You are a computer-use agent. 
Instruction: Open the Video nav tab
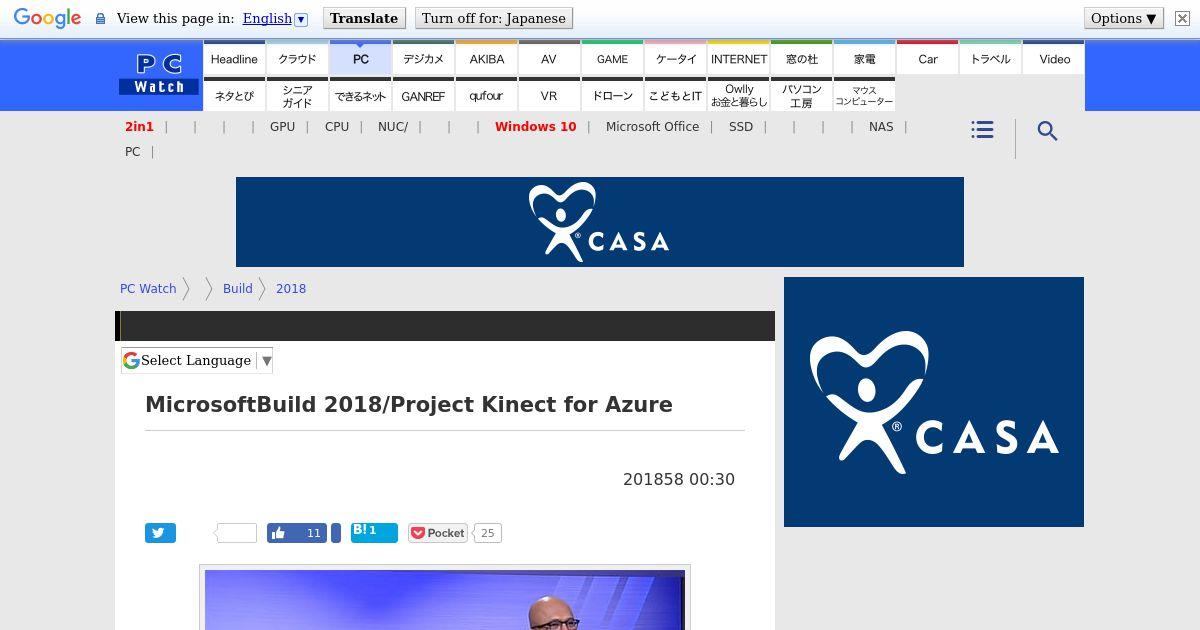pyautogui.click(x=1054, y=59)
